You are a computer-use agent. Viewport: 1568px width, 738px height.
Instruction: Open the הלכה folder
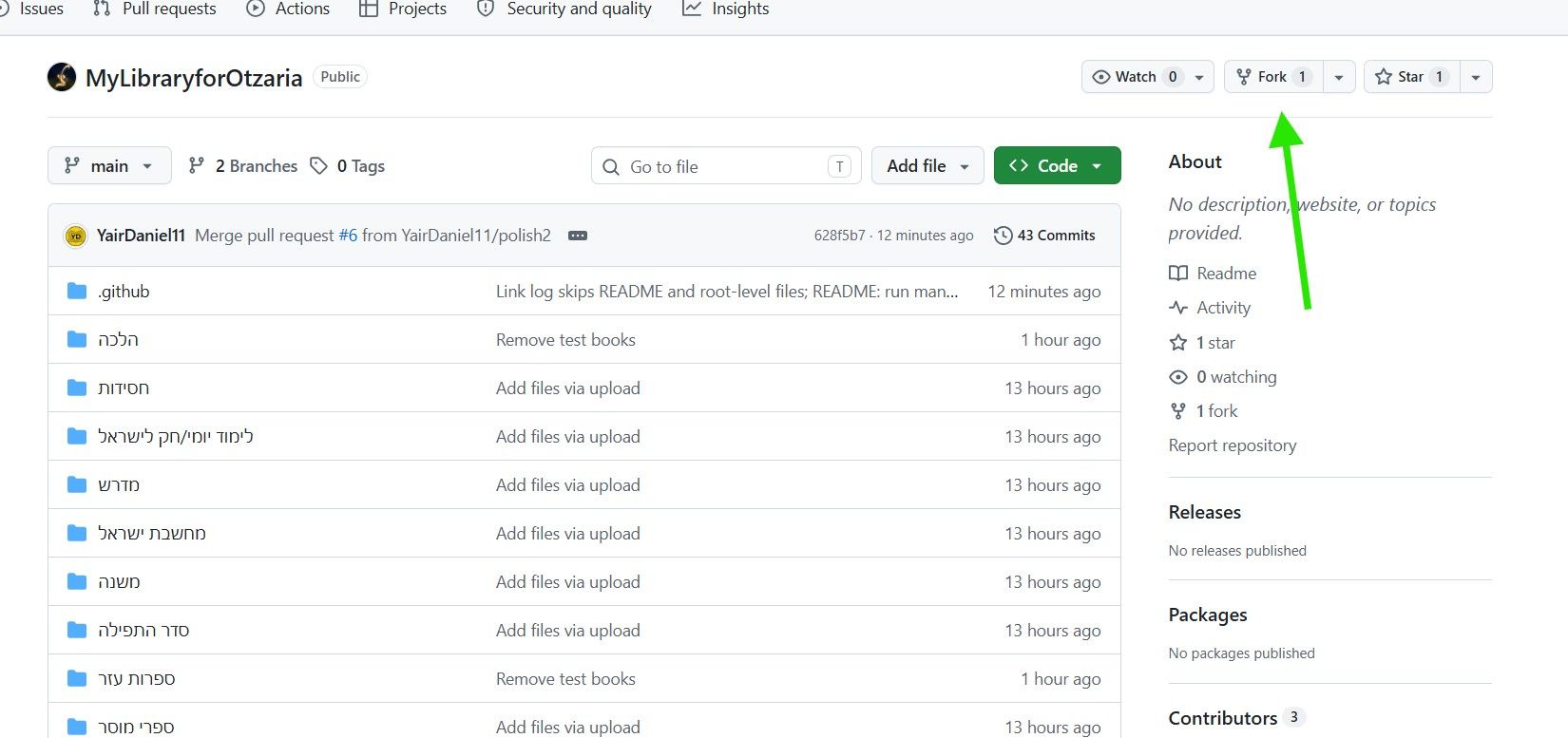[118, 339]
